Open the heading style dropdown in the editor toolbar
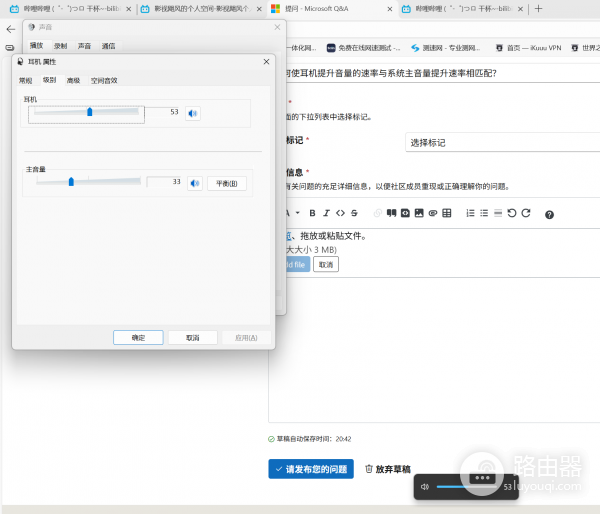Screen dimensions: 600x514 293,213
